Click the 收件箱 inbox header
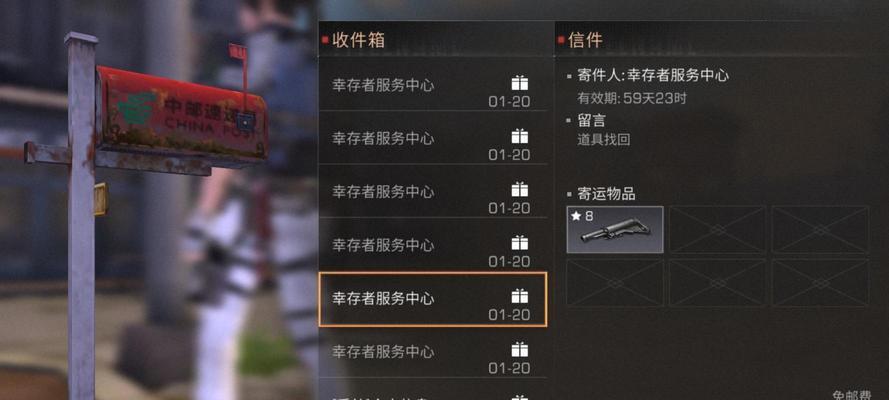 (x=358, y=40)
